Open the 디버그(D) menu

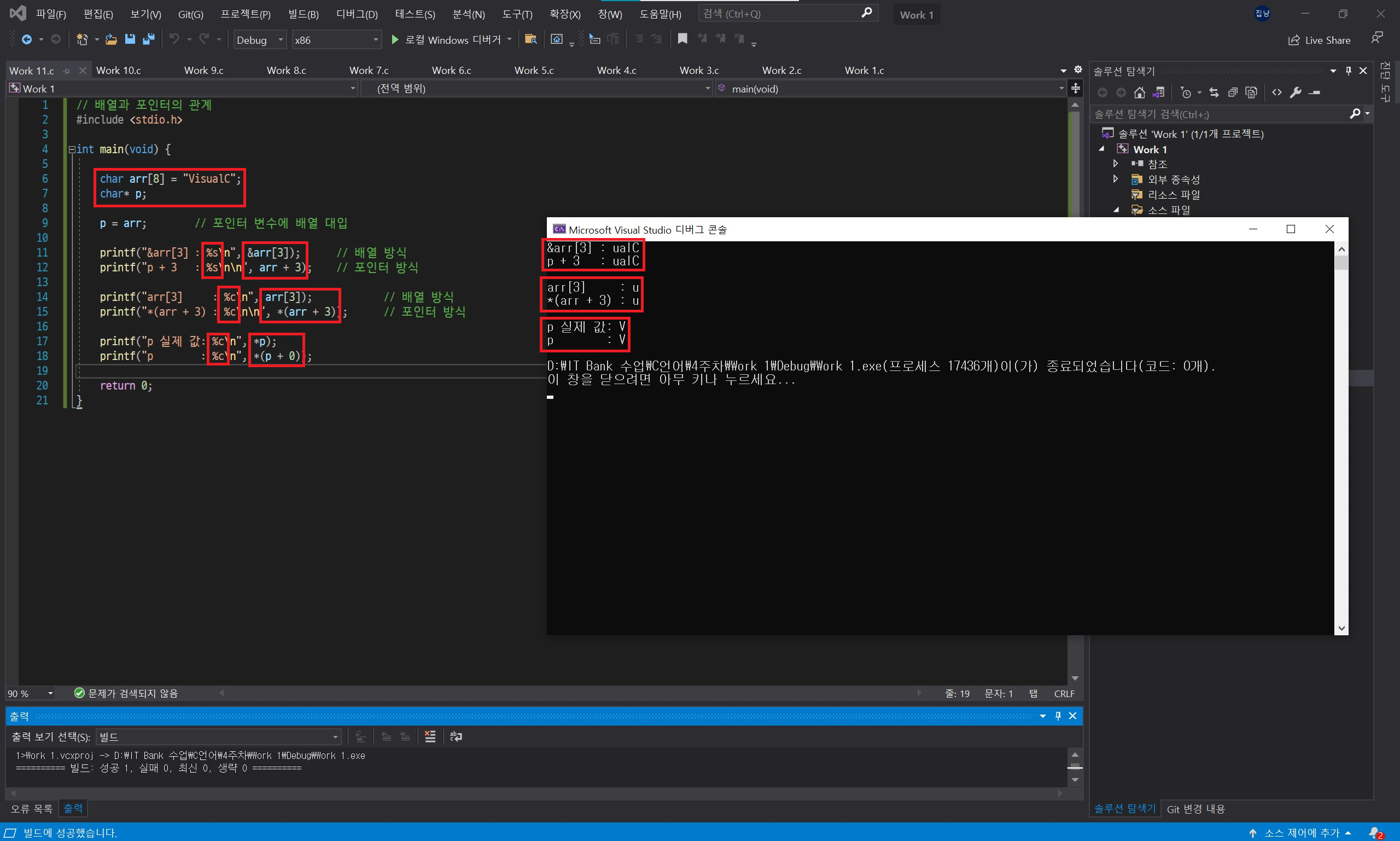(x=356, y=14)
